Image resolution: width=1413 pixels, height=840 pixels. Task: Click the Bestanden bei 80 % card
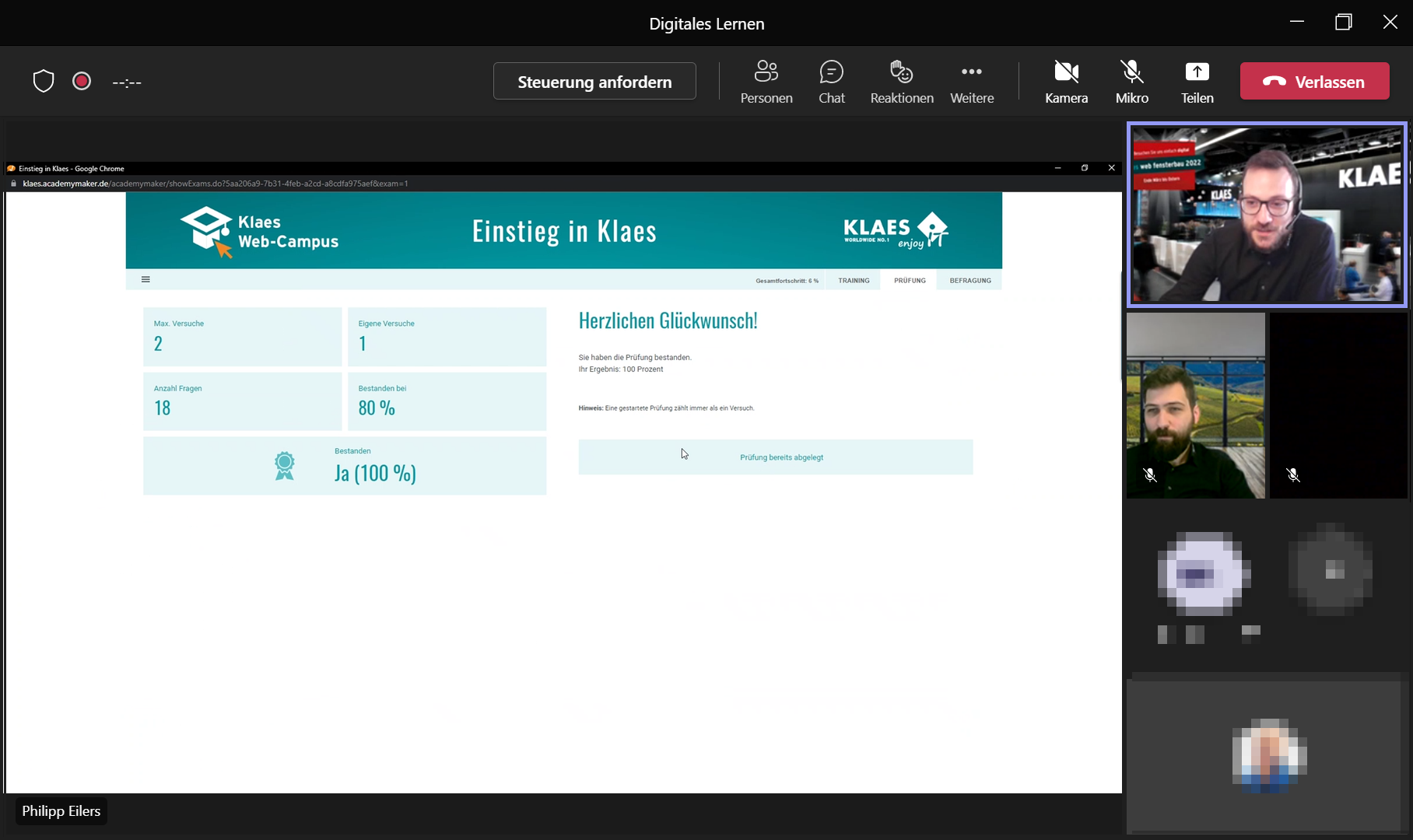click(x=447, y=401)
